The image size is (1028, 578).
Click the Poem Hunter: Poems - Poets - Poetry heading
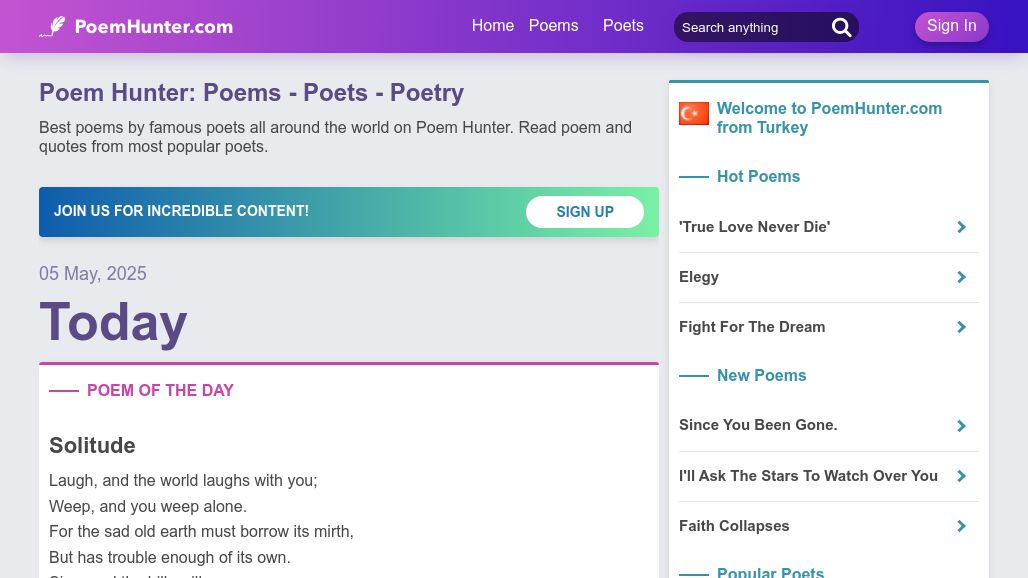click(x=252, y=92)
